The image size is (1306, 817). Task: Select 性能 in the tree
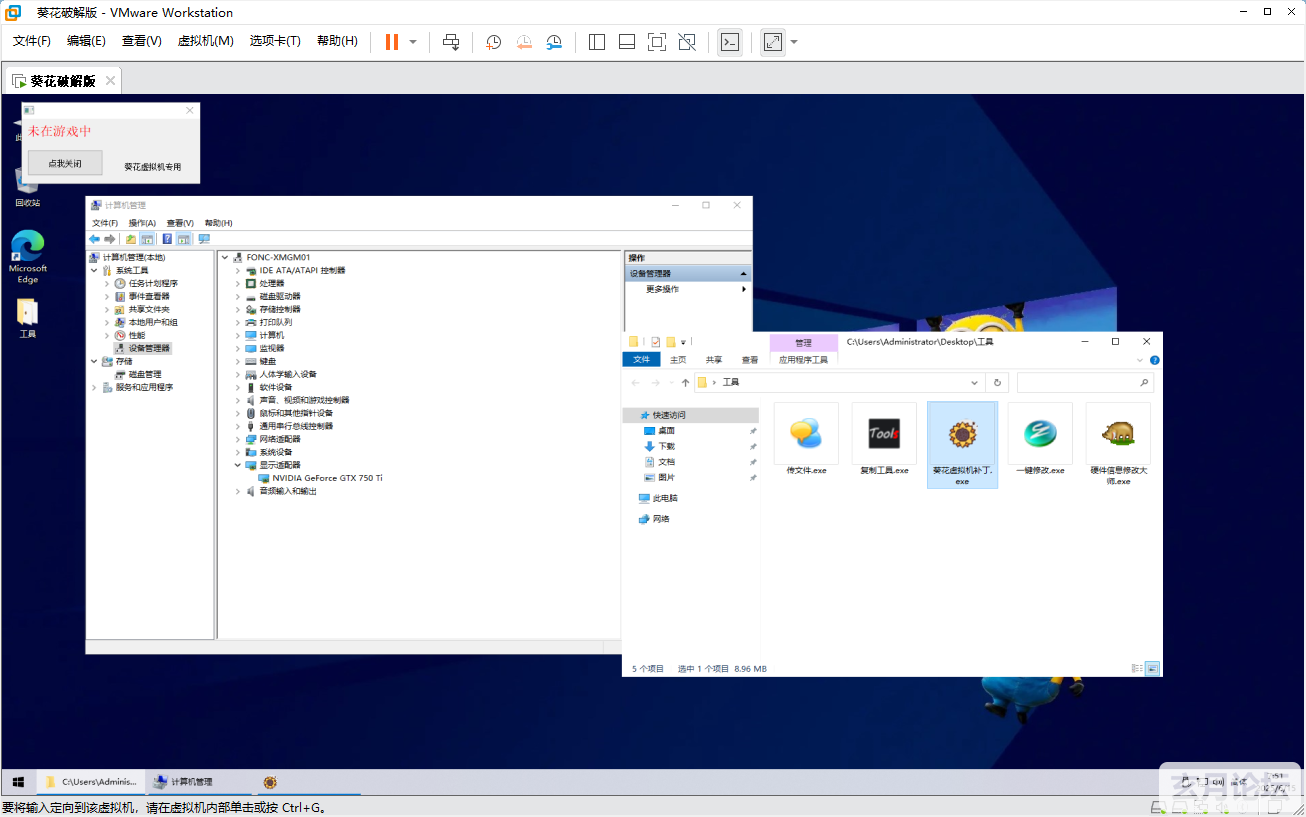point(136,335)
